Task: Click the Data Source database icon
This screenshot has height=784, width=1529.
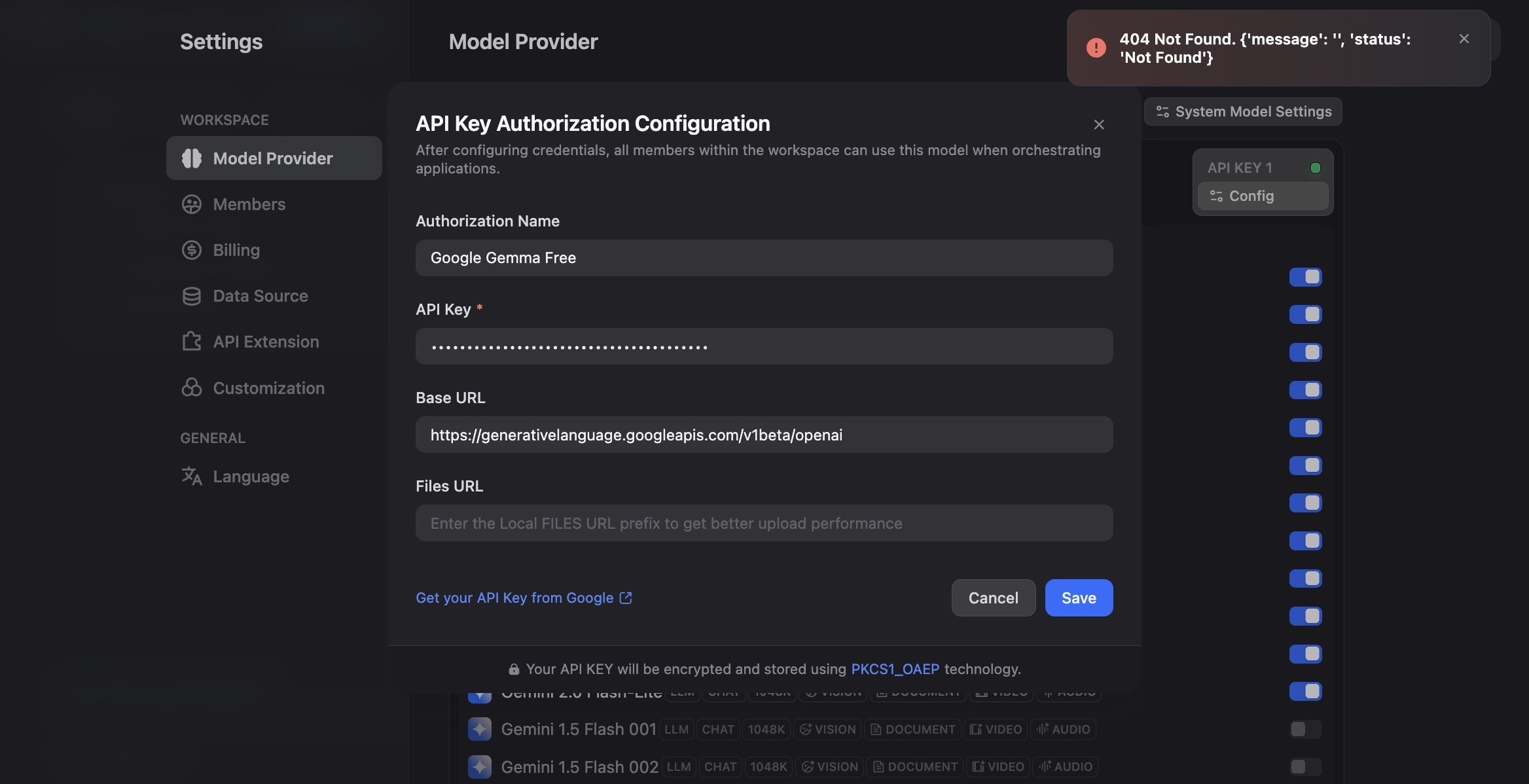Action: [191, 296]
